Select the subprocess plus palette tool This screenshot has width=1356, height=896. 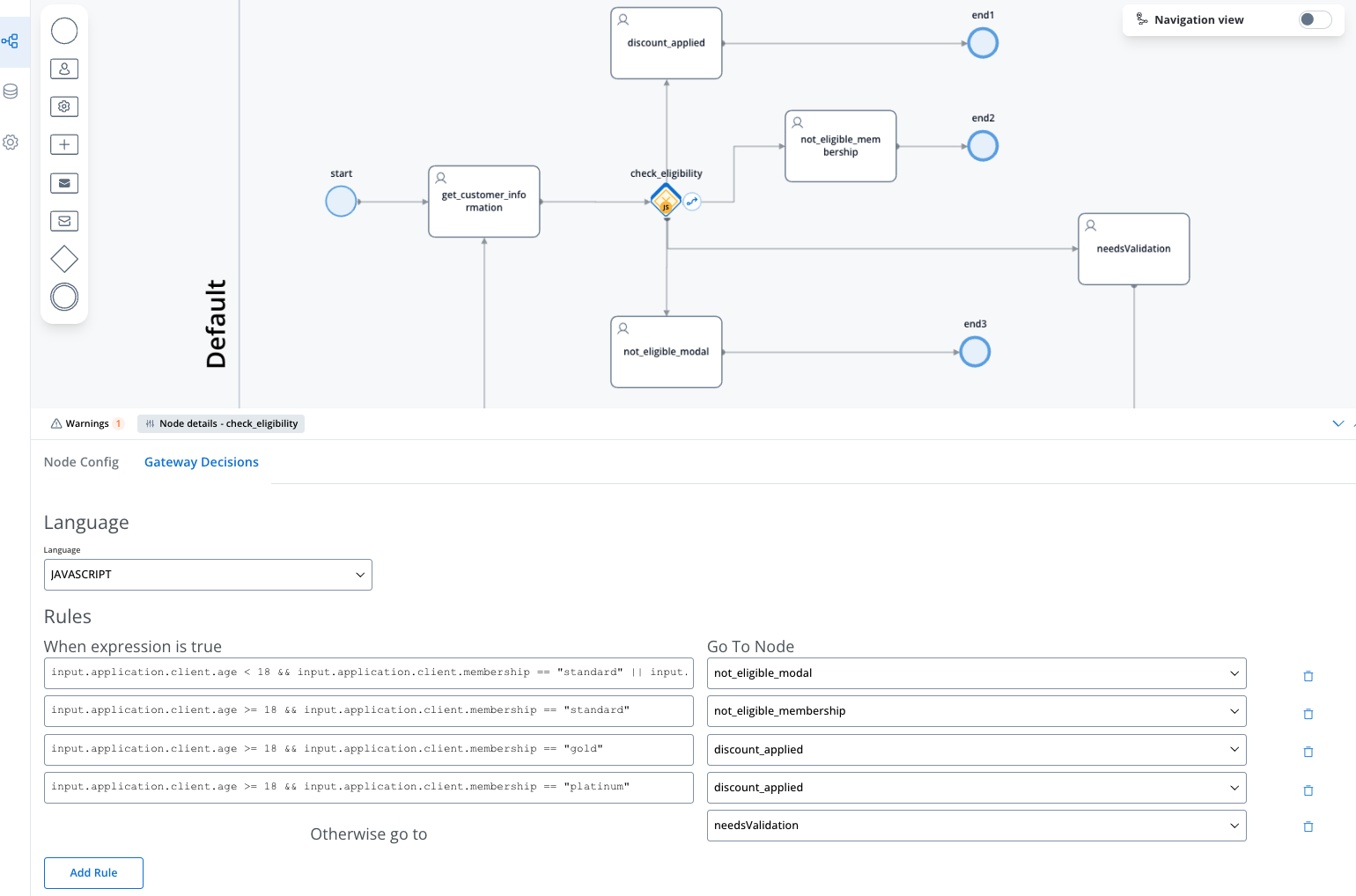coord(64,144)
